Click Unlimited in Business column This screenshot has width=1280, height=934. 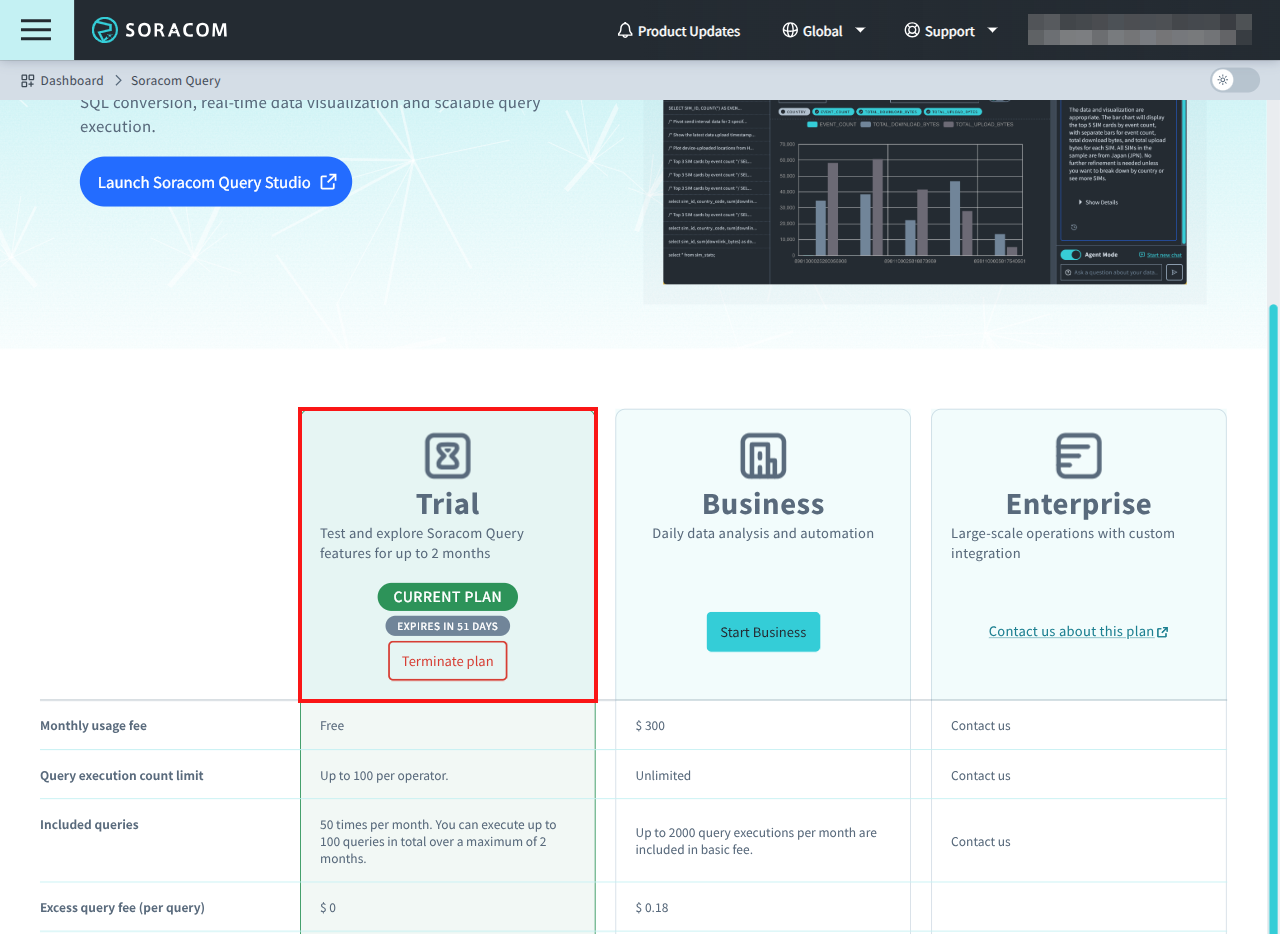point(663,776)
